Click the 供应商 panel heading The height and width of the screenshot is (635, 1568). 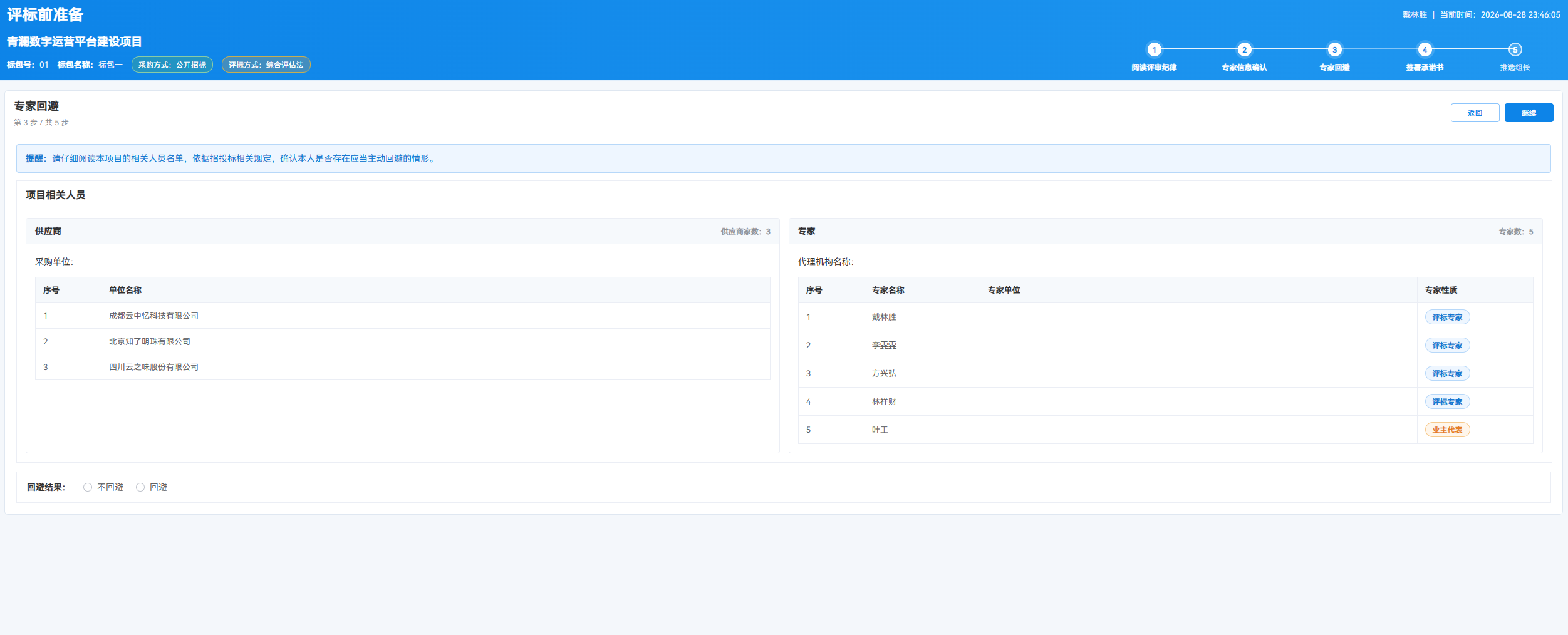pyautogui.click(x=48, y=231)
